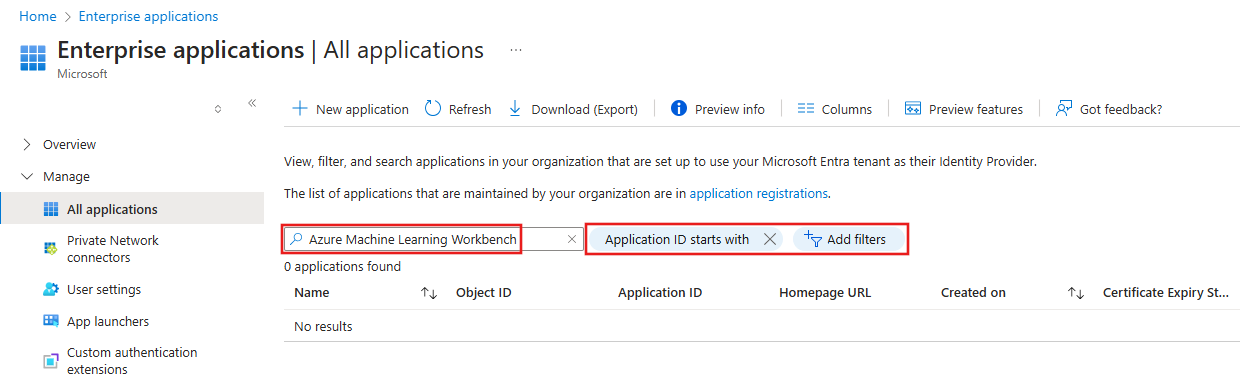Viewport: 1240px width, 379px height.
Task: Download the export of applications
Action: coord(573,109)
